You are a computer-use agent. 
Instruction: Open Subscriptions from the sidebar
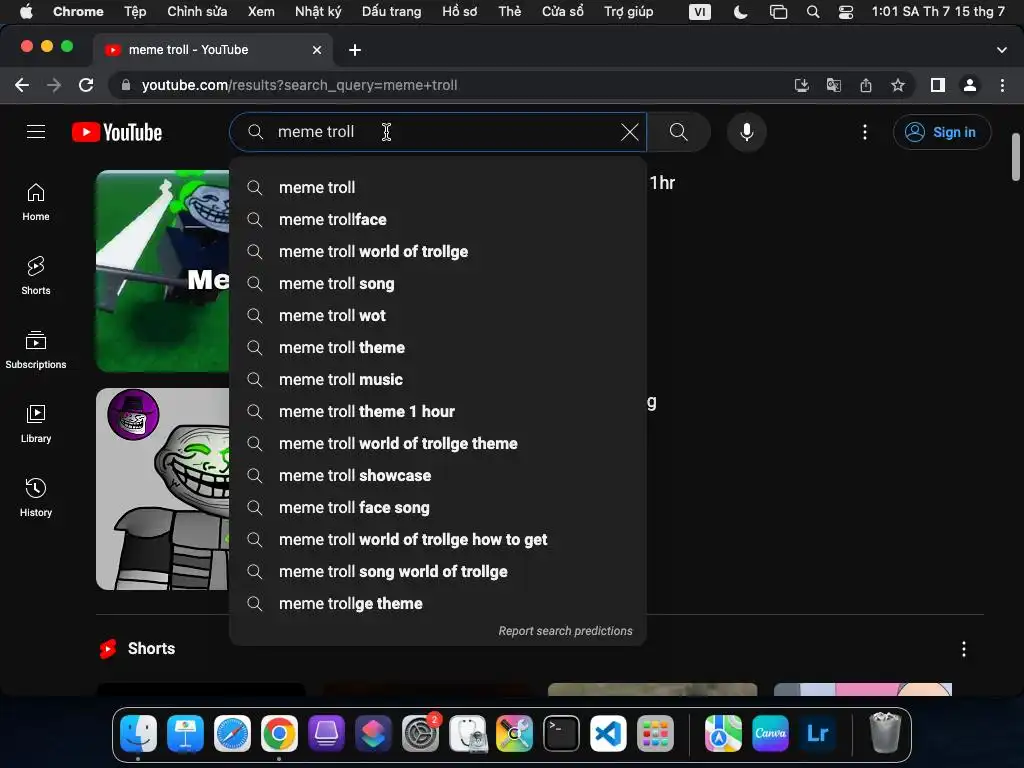pos(36,350)
